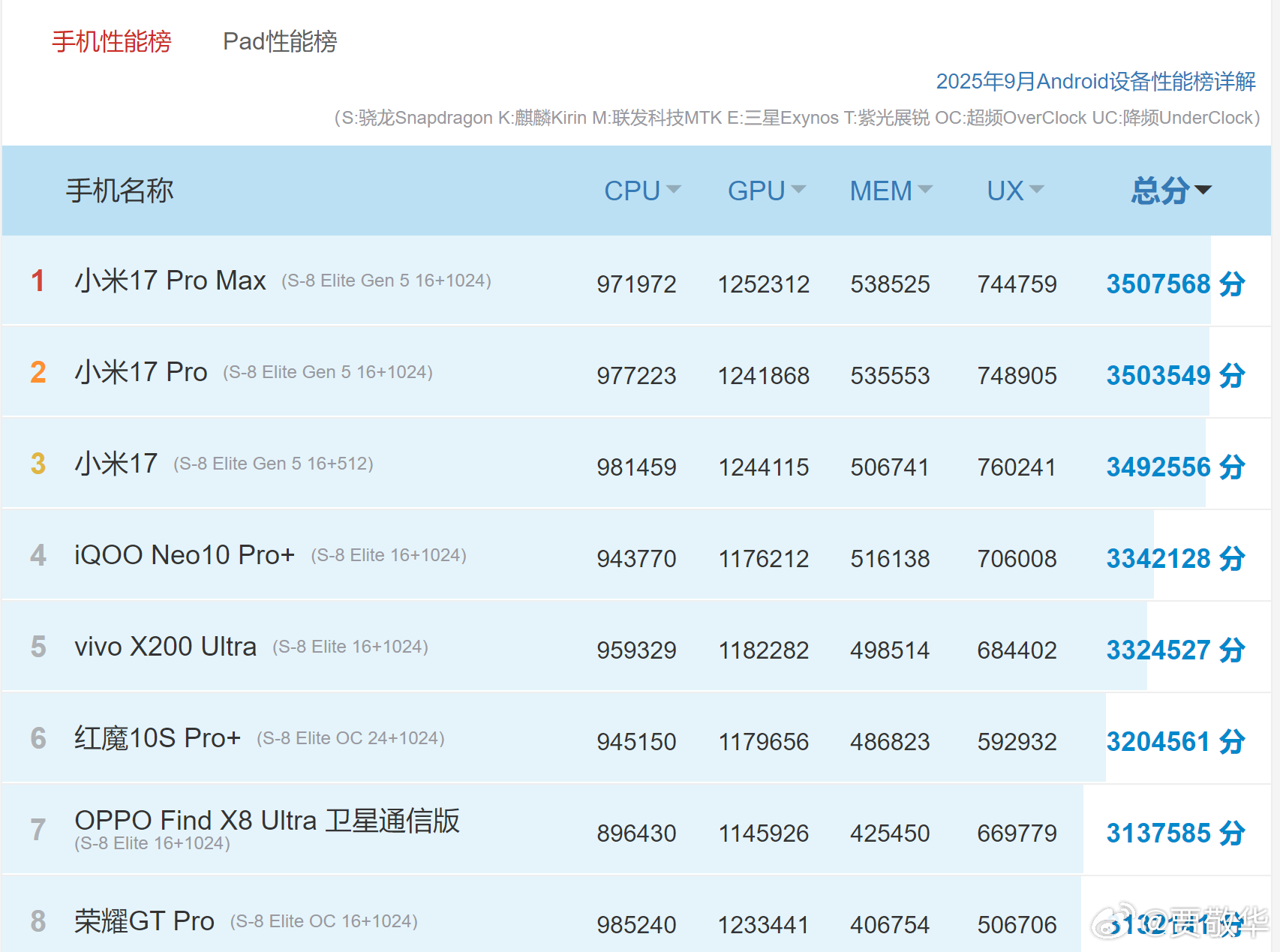Screen dimensions: 1280x952
Task: Select the 小米17 Pro Max phone name
Action: point(170,281)
